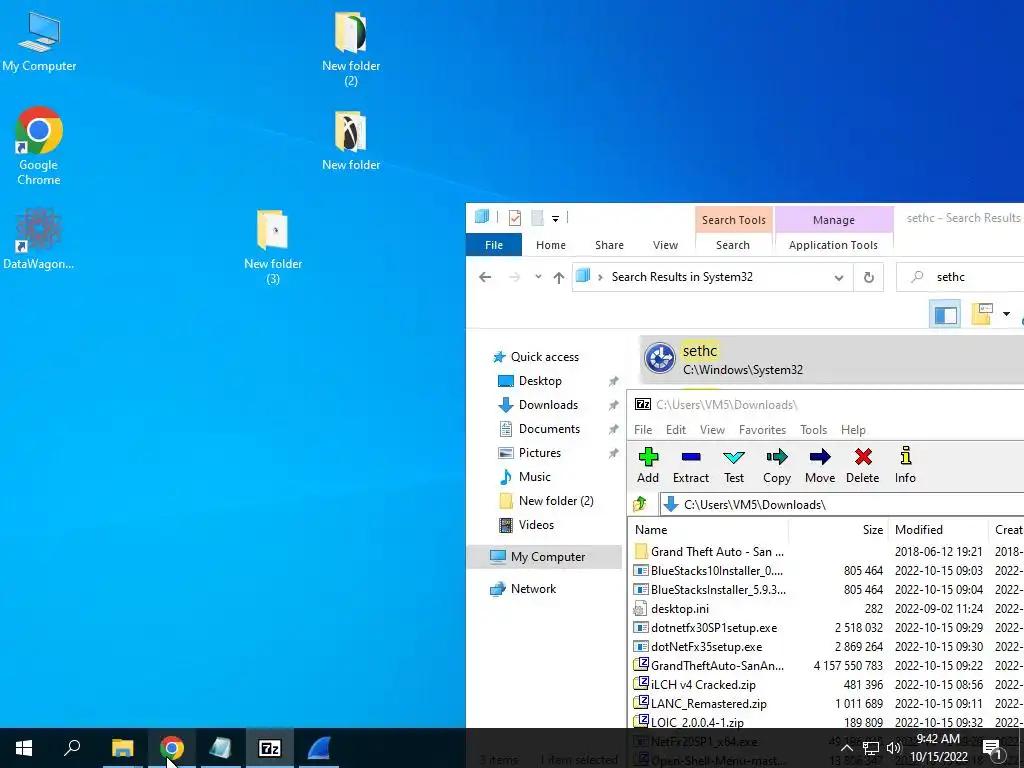The image size is (1024, 768).
Task: Select Videos in the navigation pane
Action: coord(536,525)
